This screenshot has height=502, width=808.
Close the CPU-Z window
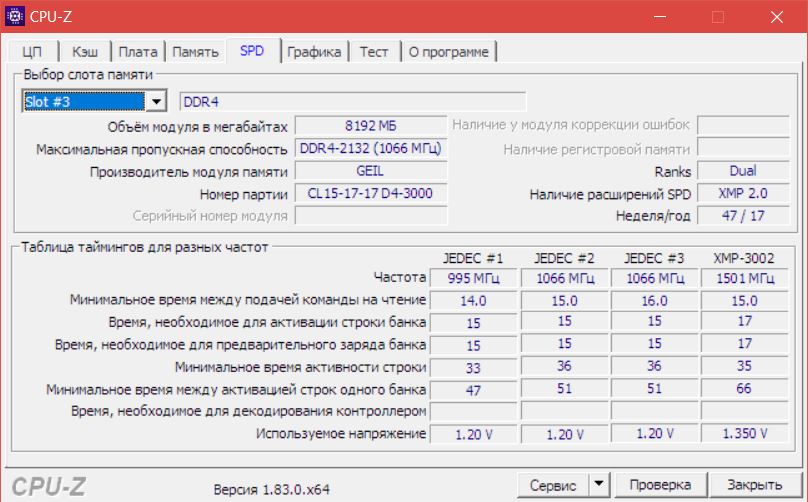point(777,16)
